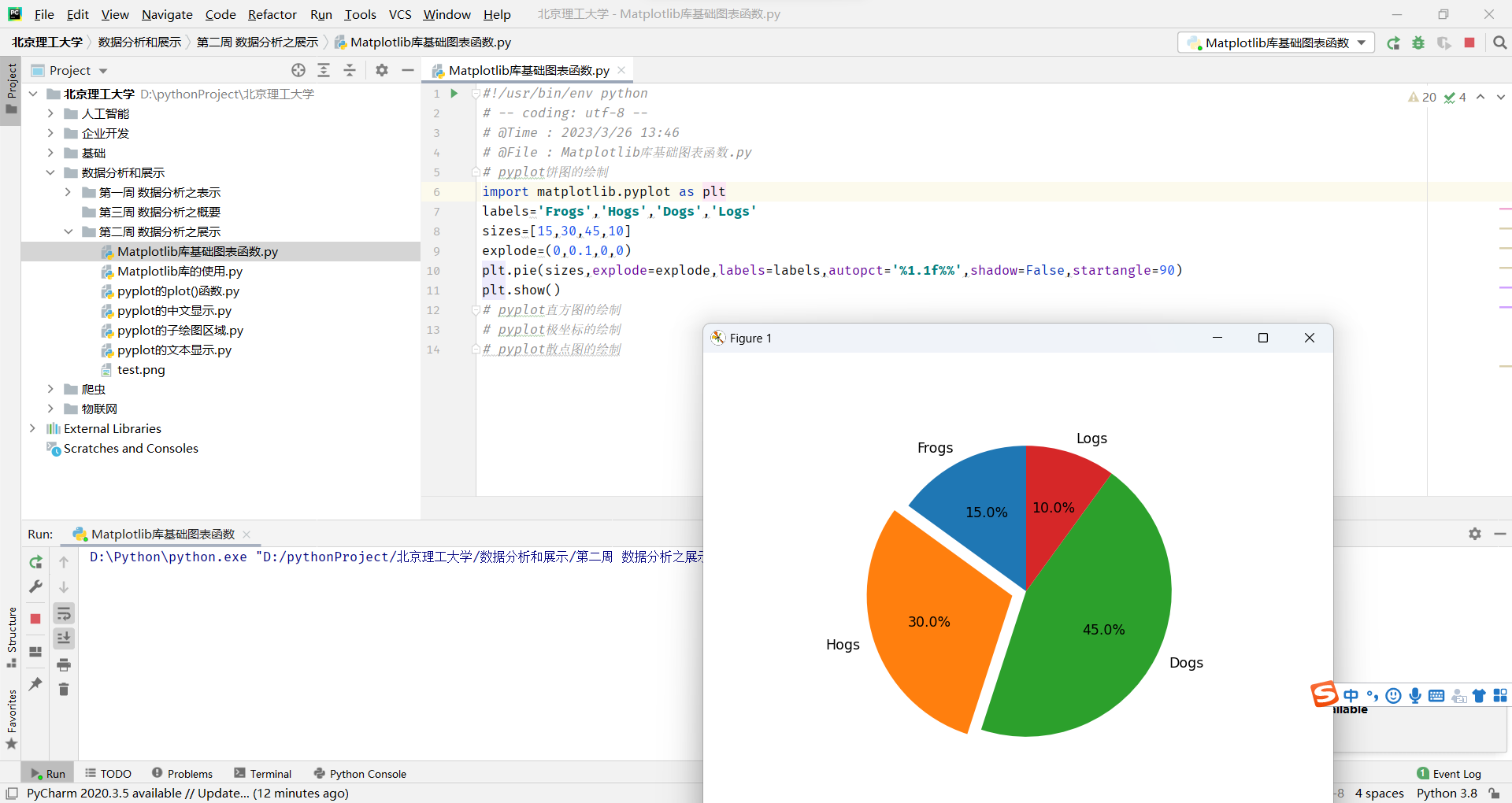Toggle Scroll to End in Run console

click(64, 638)
